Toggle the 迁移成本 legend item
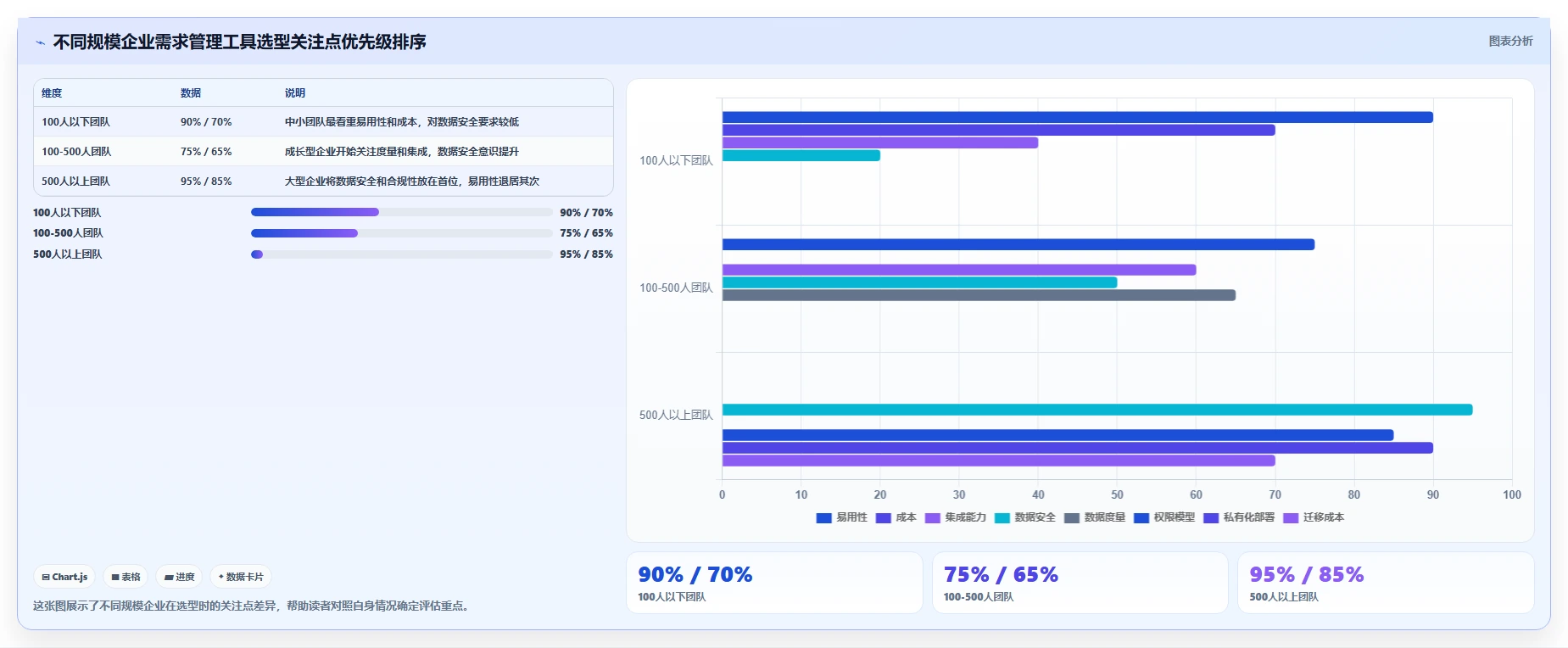Screen dimensions: 1568x648 tap(1313, 517)
